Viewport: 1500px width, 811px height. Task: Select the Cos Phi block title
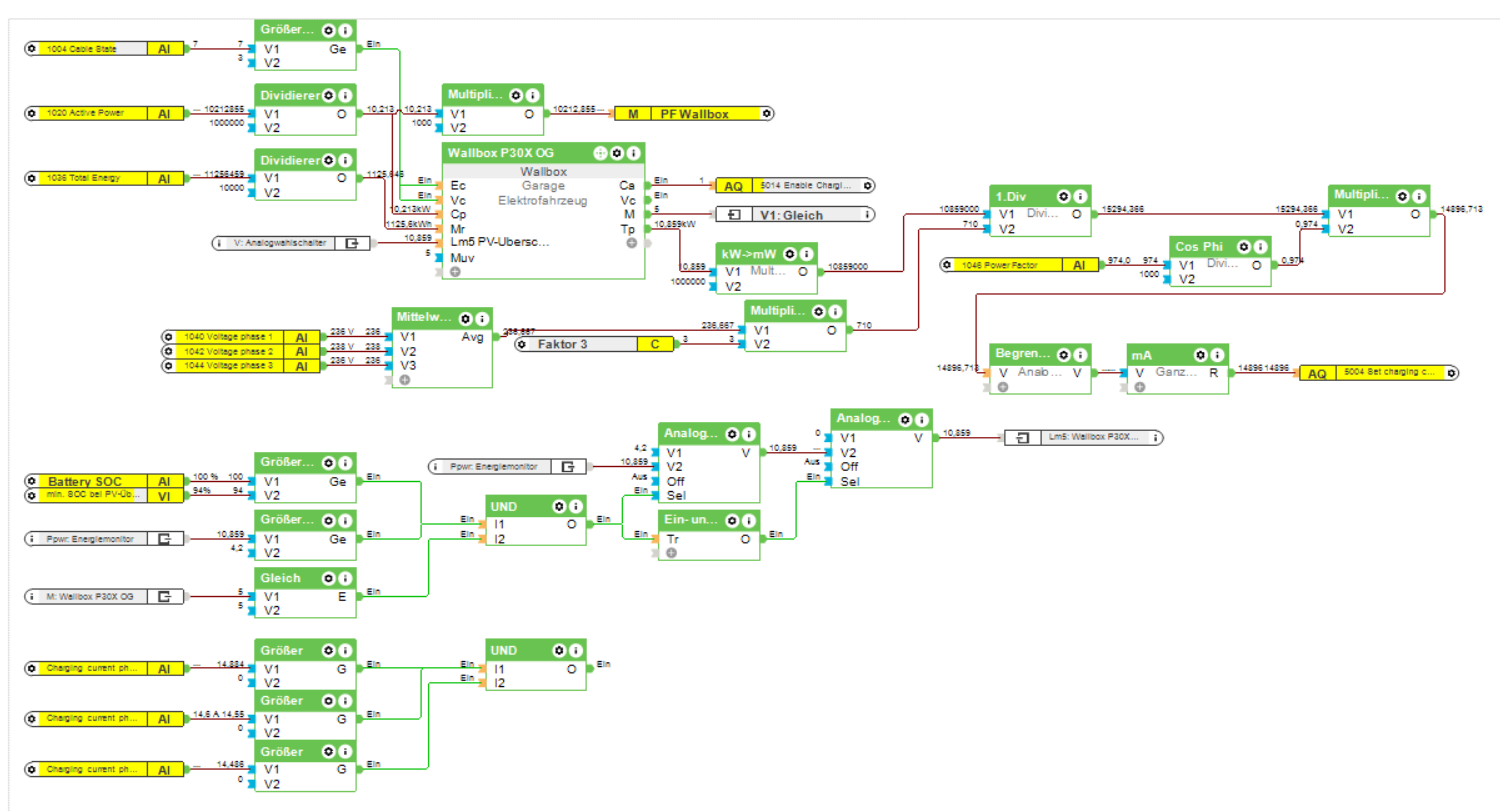1200,247
